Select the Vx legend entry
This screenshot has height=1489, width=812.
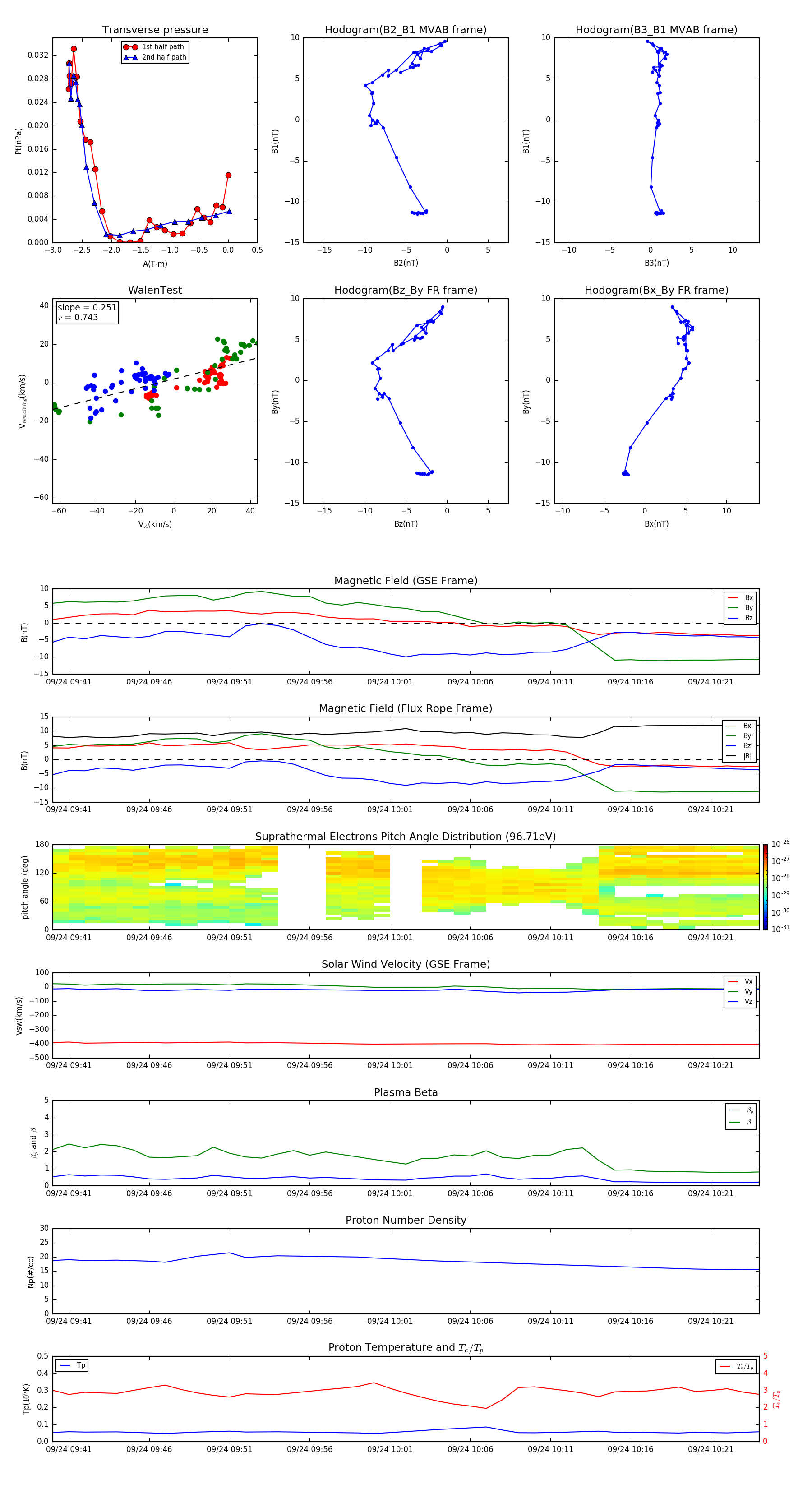click(740, 981)
